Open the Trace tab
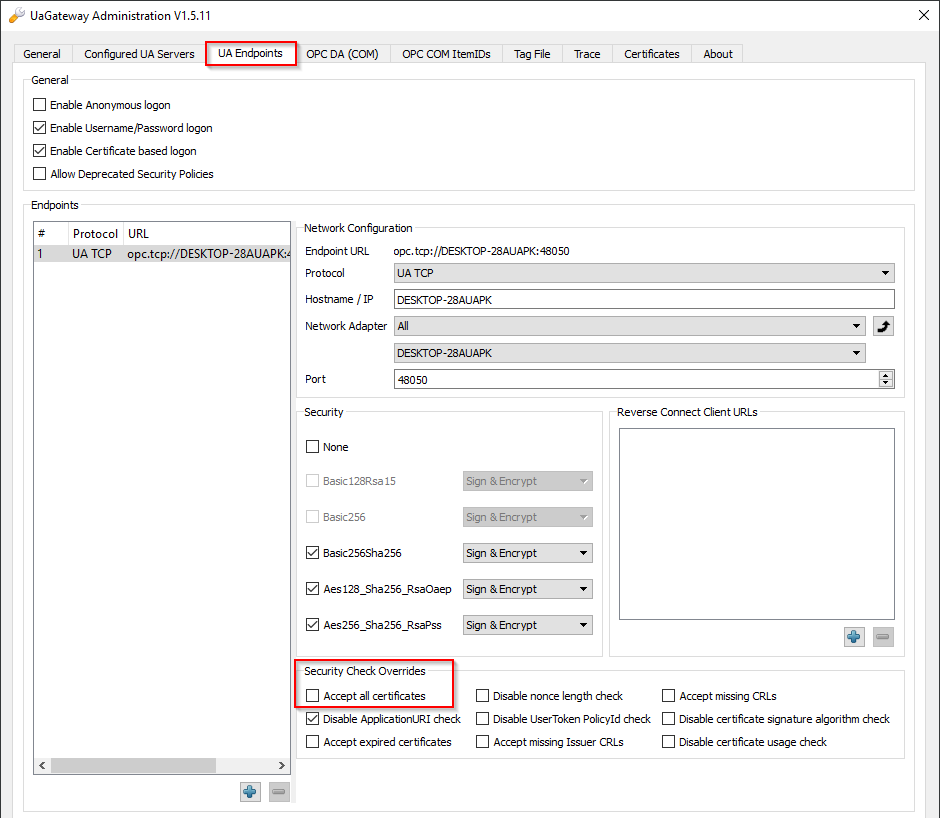This screenshot has height=818, width=940. click(587, 54)
